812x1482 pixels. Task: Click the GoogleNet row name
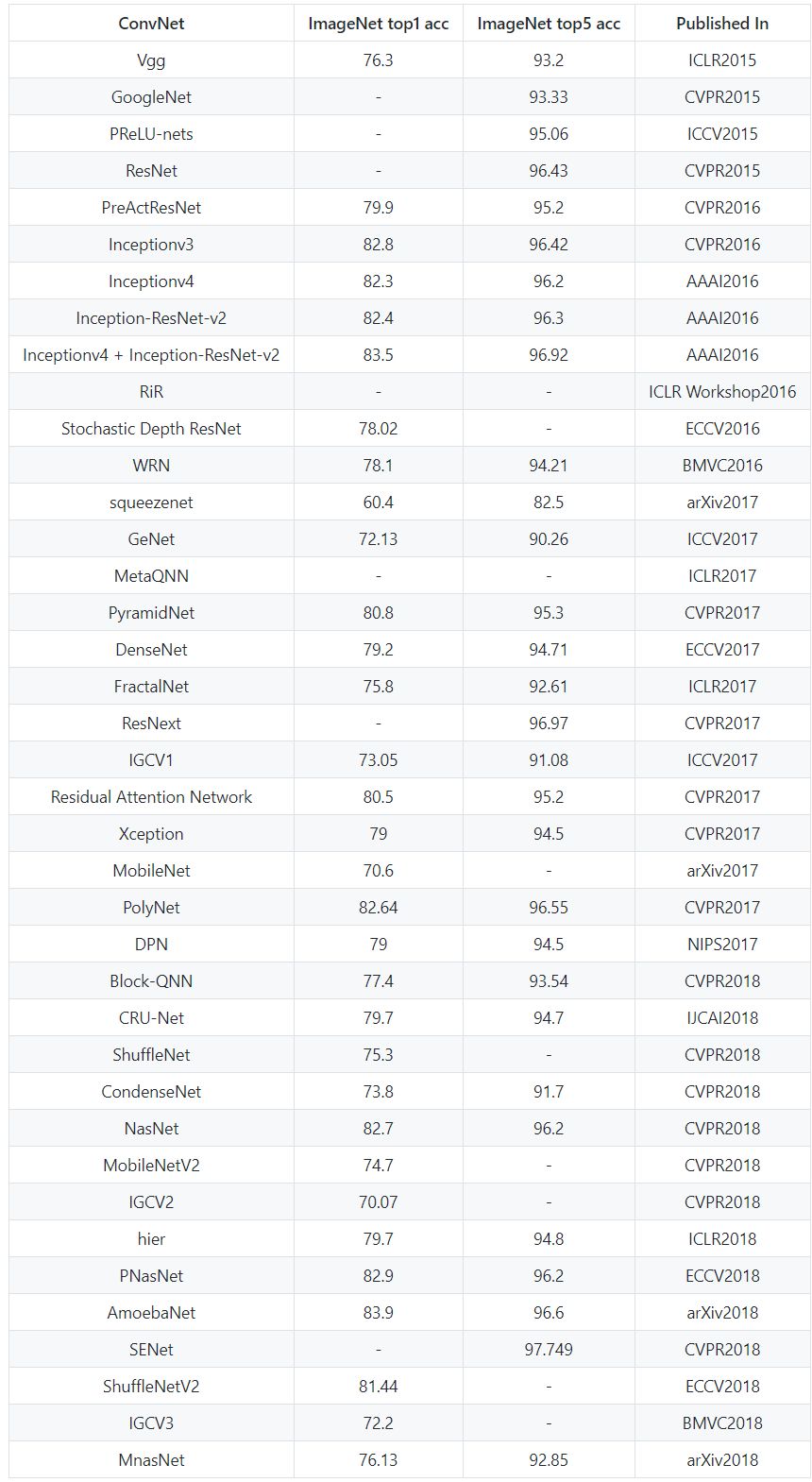(151, 97)
